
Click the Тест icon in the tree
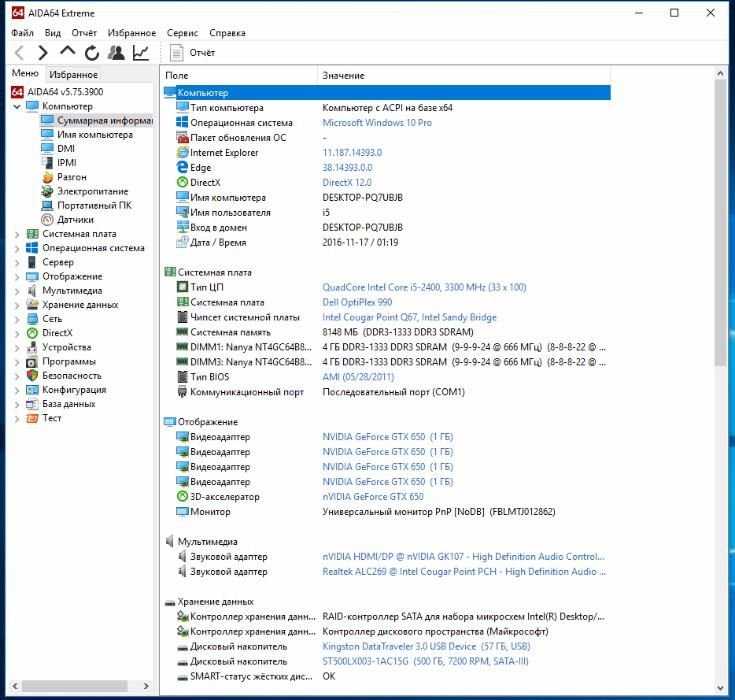[32, 418]
